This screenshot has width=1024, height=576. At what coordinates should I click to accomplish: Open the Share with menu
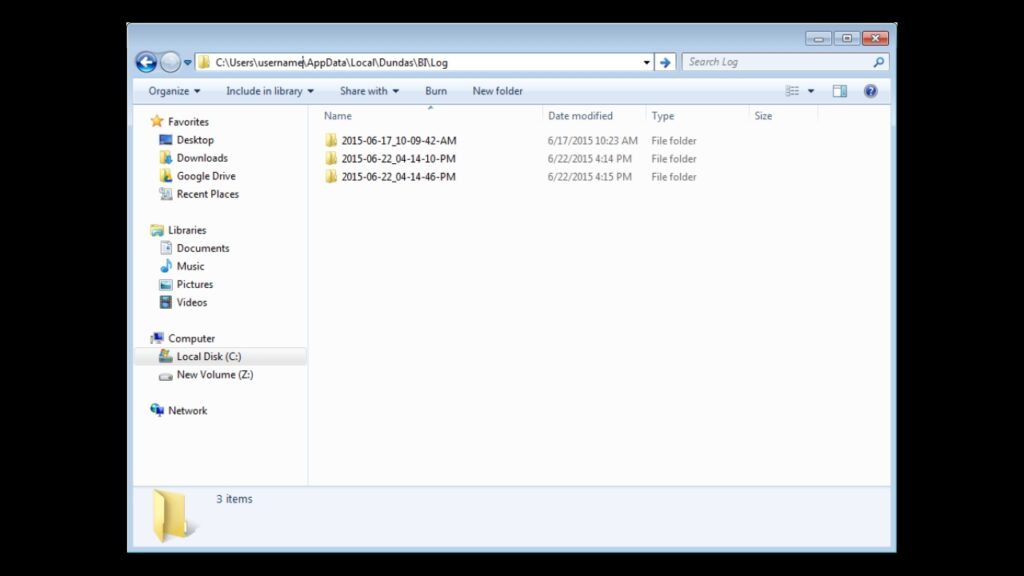[x=369, y=91]
